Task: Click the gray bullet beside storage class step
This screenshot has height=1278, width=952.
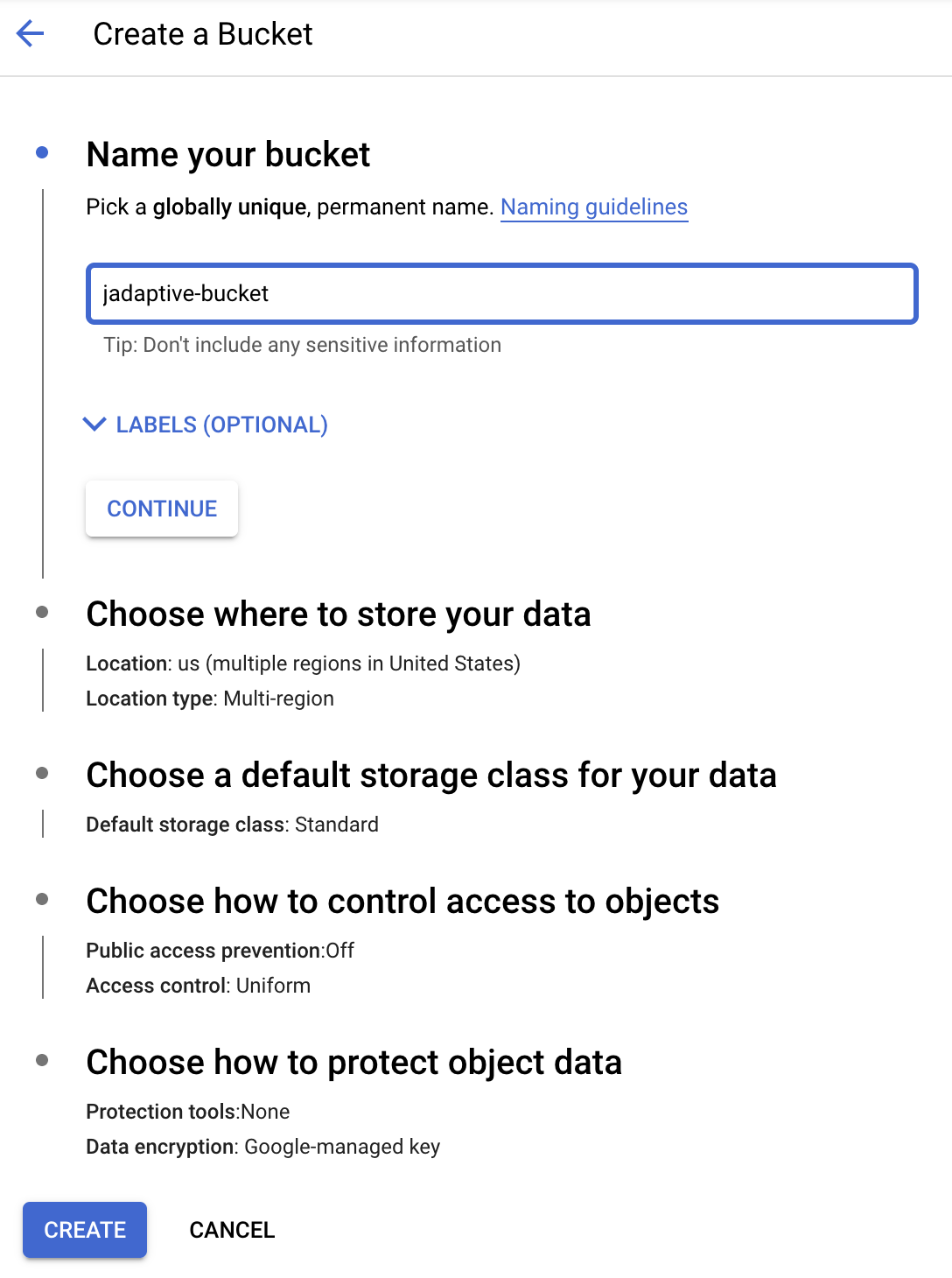Action: click(x=42, y=773)
